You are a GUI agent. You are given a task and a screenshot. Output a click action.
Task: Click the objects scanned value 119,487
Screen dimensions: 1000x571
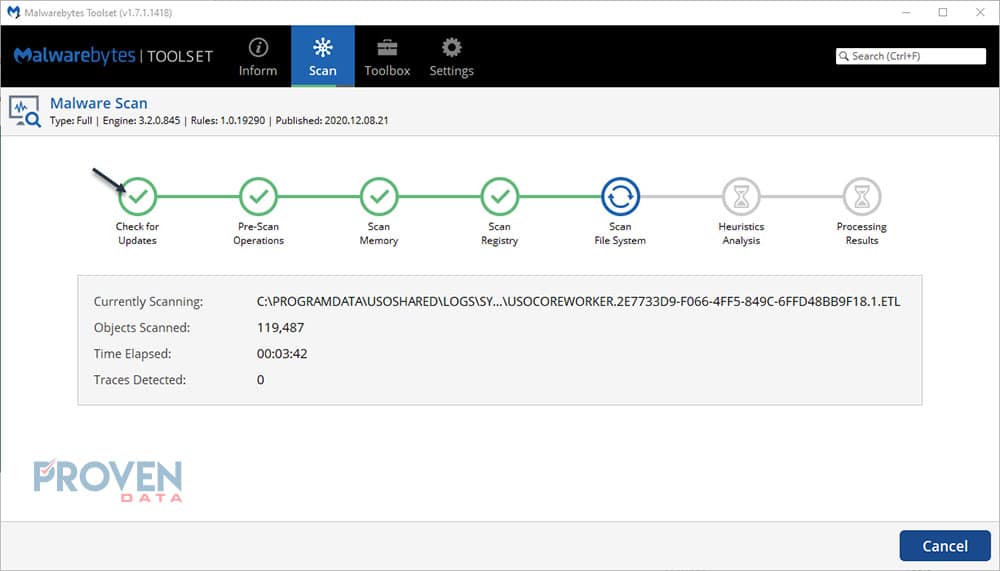click(x=281, y=327)
